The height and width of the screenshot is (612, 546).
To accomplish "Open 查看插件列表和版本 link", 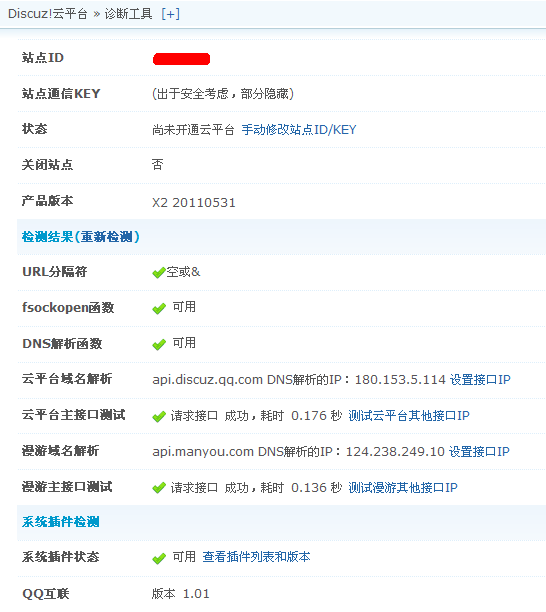I will pyautogui.click(x=256, y=557).
